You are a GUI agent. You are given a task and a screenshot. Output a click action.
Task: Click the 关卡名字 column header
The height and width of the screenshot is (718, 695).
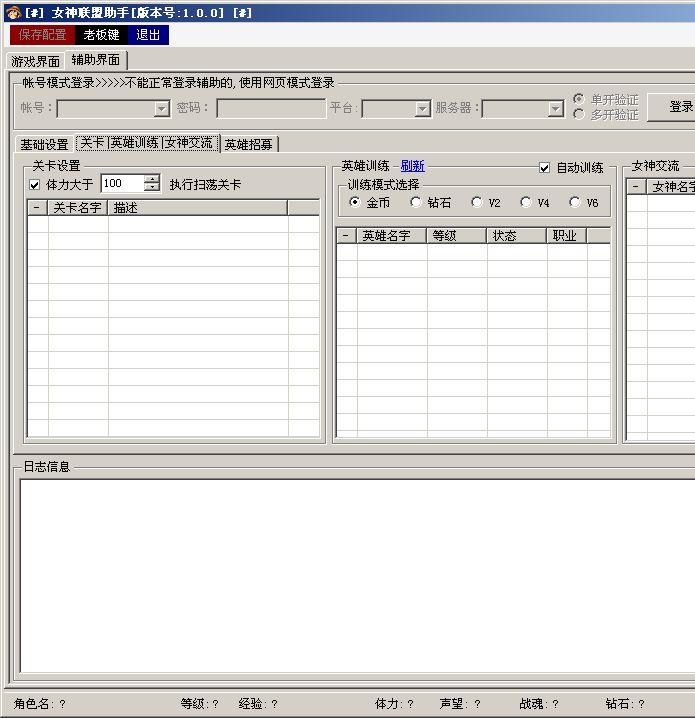point(77,208)
